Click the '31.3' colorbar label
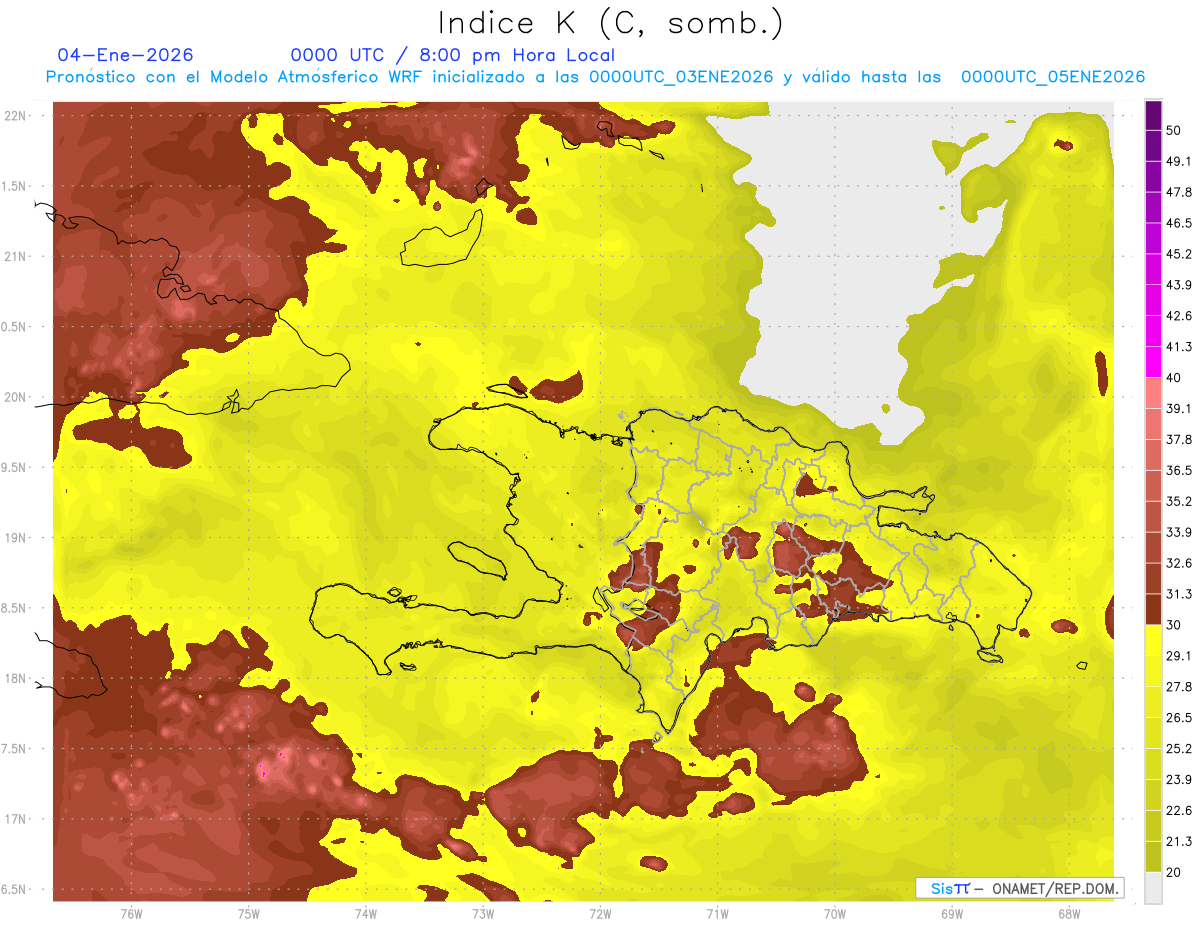Screen dimensions: 1200x927 click(1179, 594)
